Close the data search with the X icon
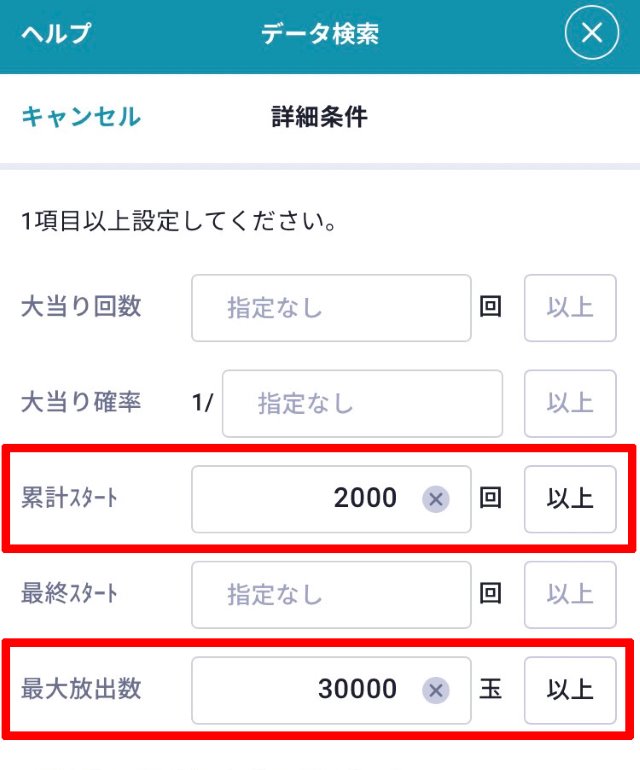Screen dimensions: 640x770 tap(592, 33)
